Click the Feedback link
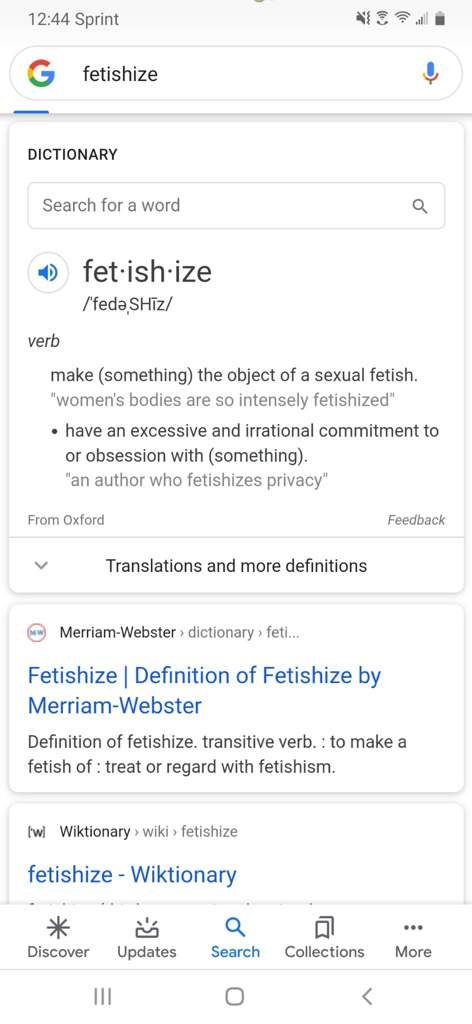The width and height of the screenshot is (472, 1024). click(x=416, y=520)
